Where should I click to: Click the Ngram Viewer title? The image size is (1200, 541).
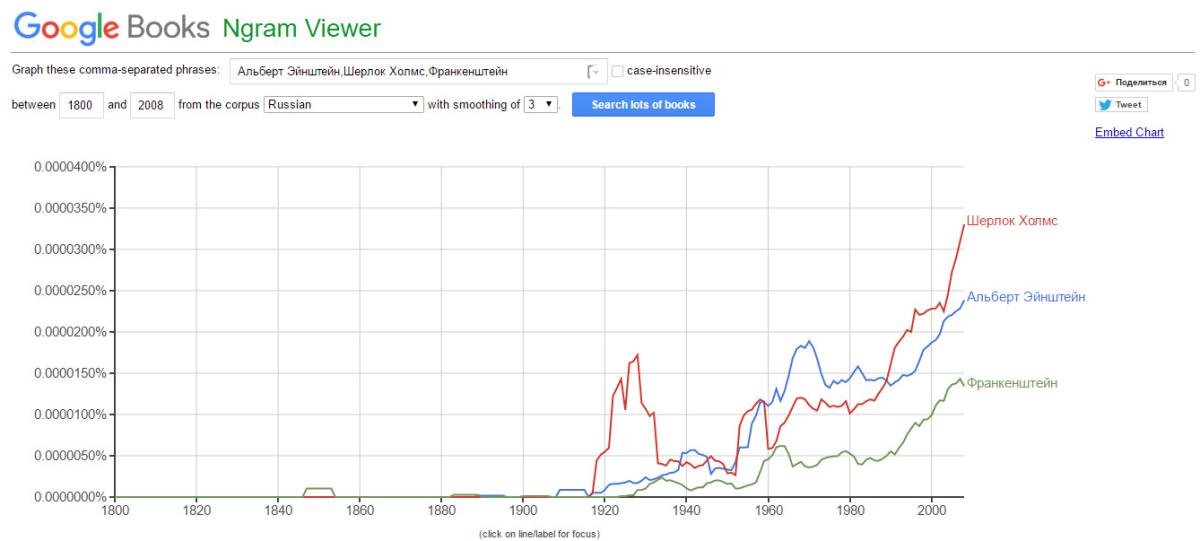coord(301,28)
